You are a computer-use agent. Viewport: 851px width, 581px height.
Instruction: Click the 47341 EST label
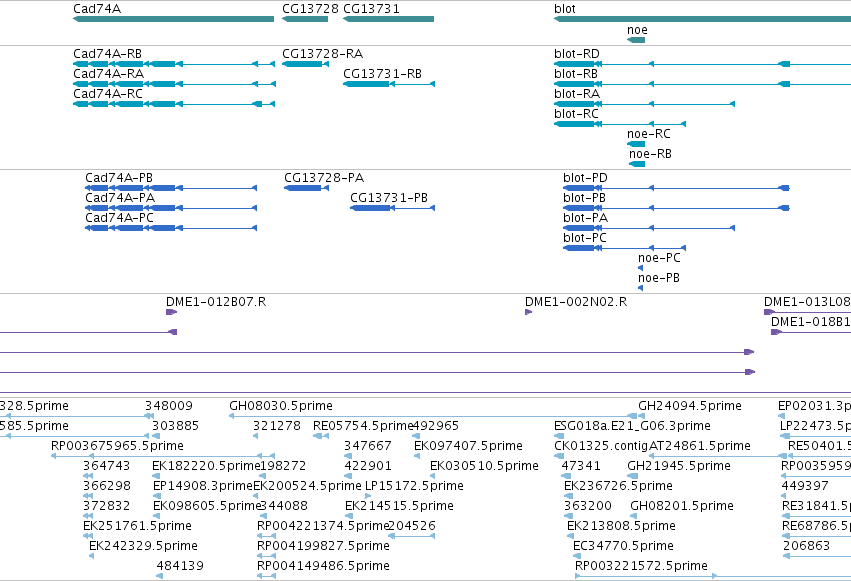[581, 466]
